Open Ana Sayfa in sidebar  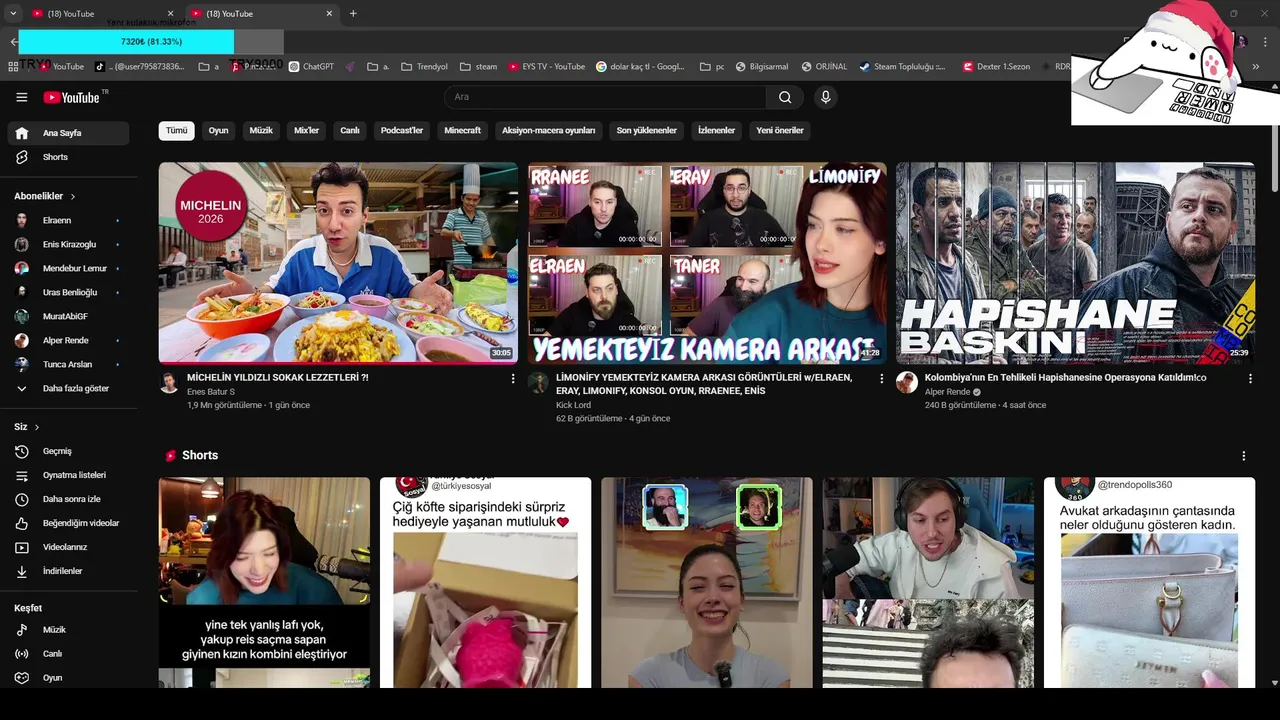(x=68, y=133)
